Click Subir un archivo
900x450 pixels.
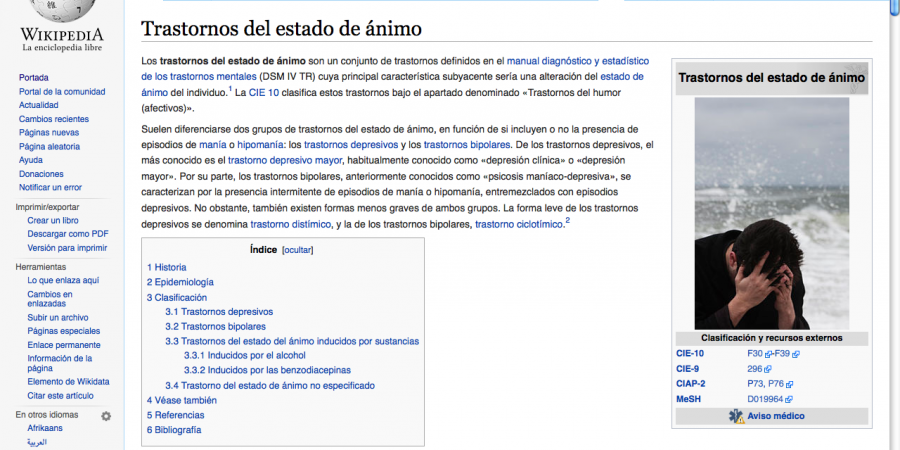58,317
